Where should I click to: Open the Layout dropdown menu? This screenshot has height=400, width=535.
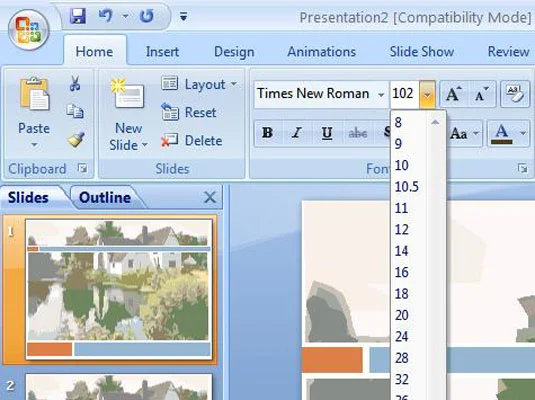tap(199, 84)
